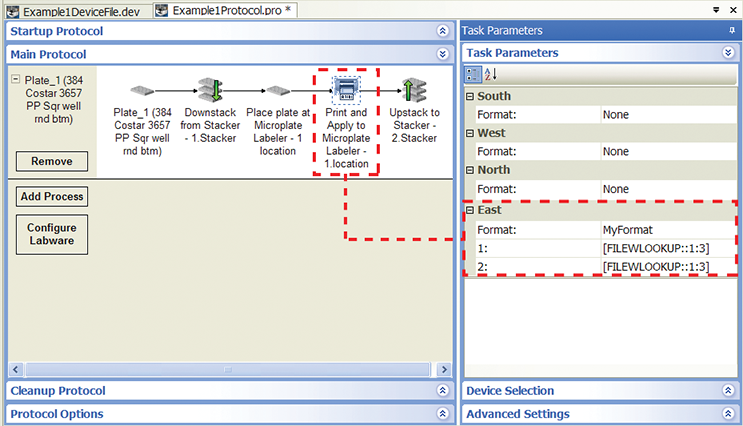Select the Print and Apply task icon

(x=346, y=90)
